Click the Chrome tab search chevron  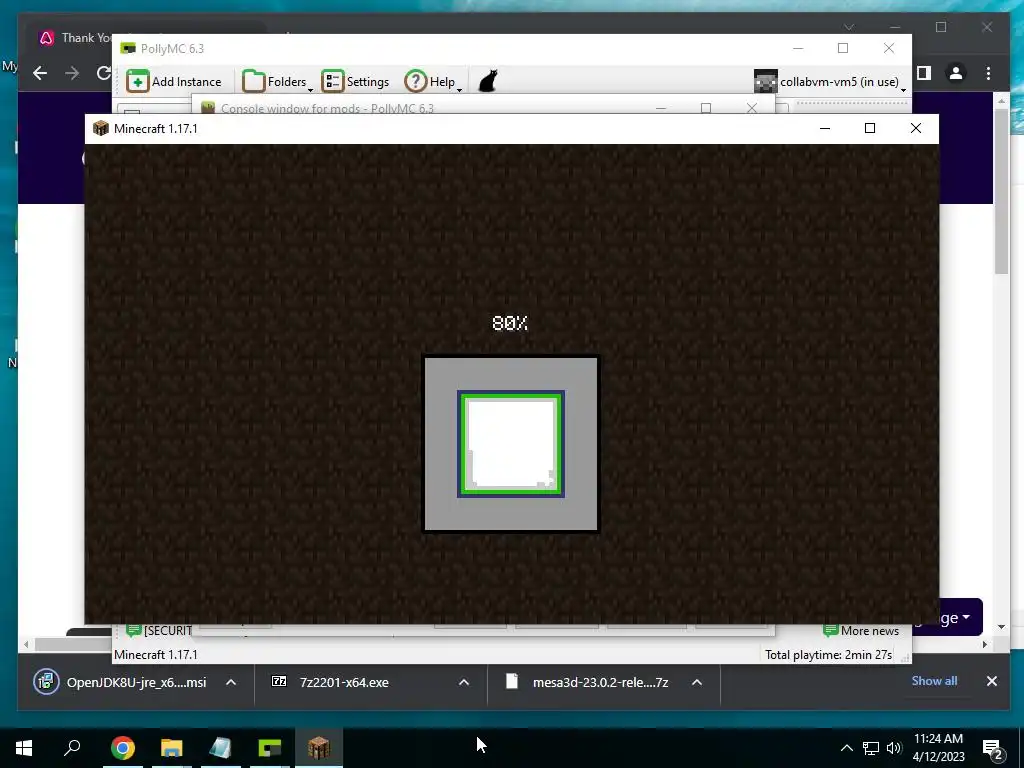[849, 27]
